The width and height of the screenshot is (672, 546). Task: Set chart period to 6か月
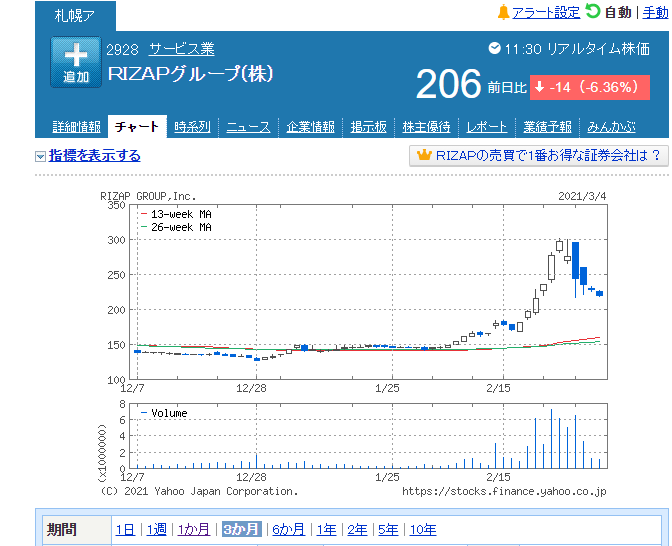click(x=288, y=530)
